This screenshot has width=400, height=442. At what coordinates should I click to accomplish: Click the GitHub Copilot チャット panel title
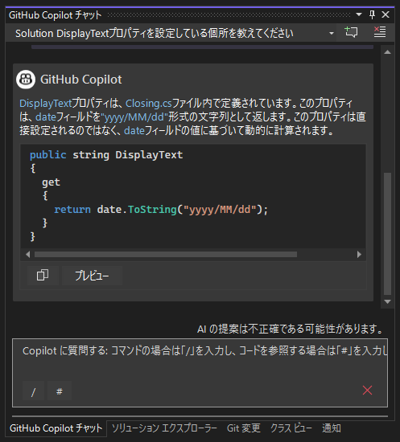click(55, 15)
